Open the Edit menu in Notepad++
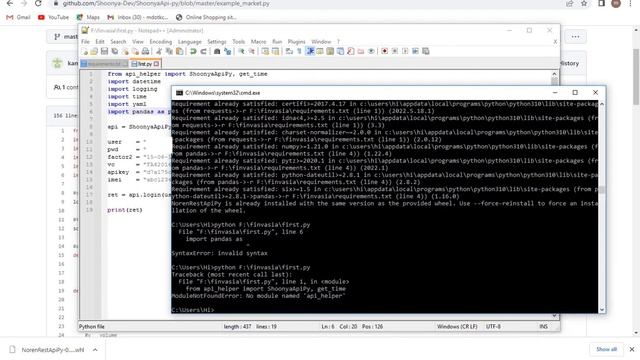The width and height of the screenshot is (640, 360). tap(100, 42)
